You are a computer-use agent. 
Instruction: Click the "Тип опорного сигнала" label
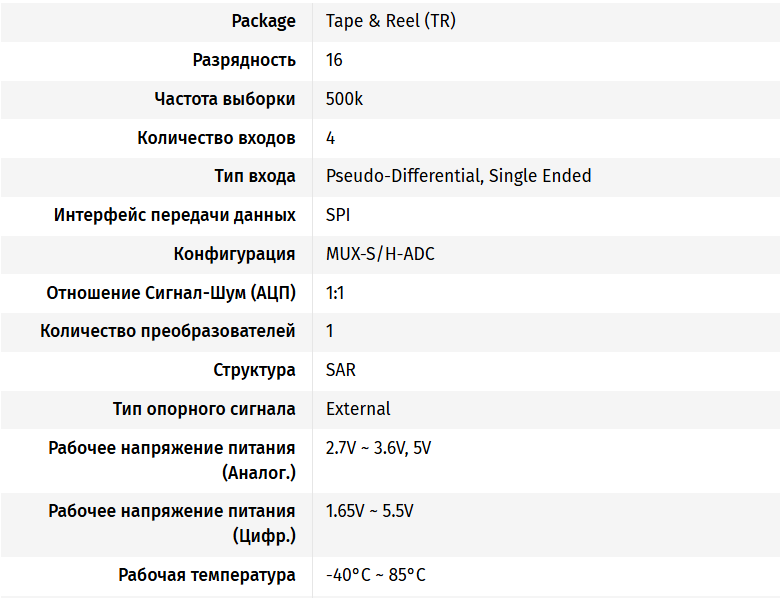(204, 409)
